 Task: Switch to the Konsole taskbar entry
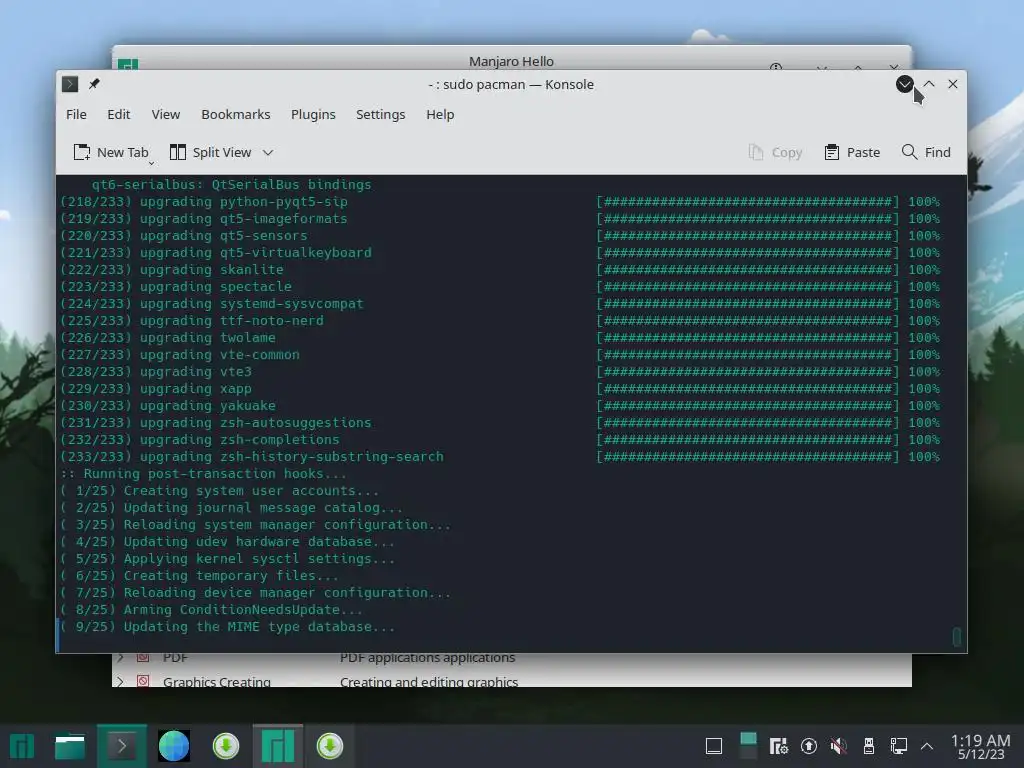coord(122,746)
